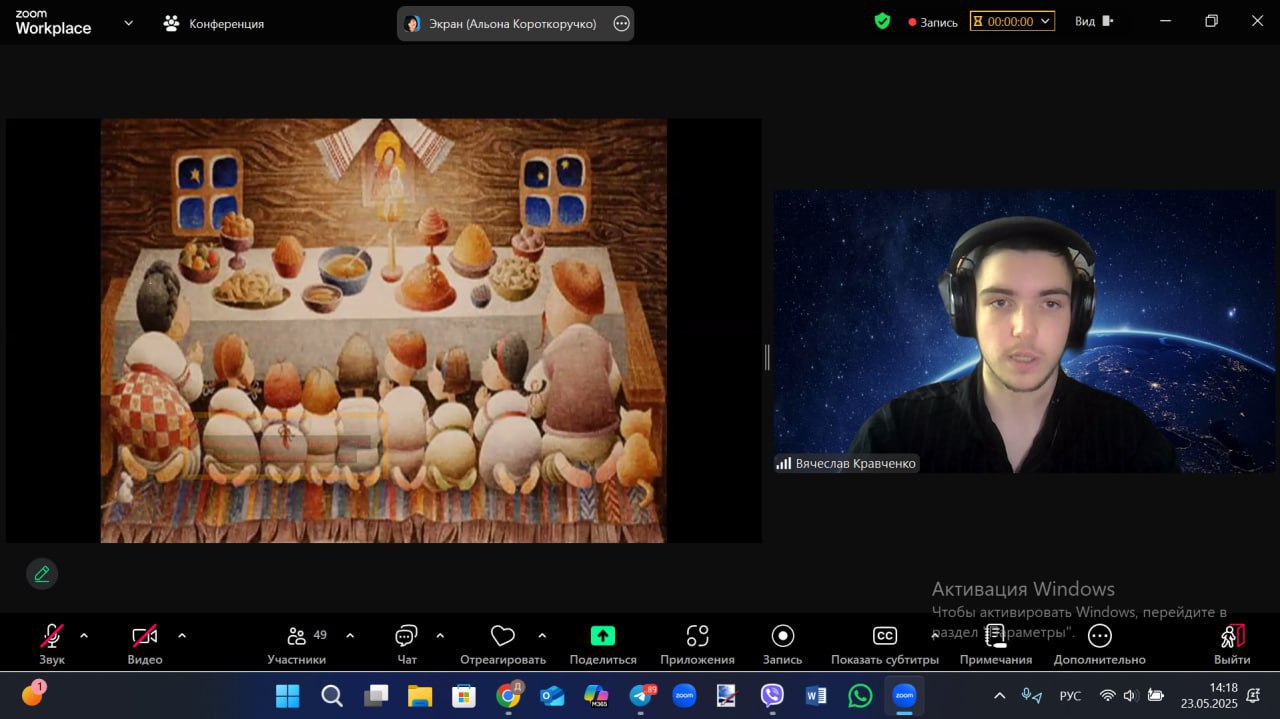Open Microsoft 365 Copilot from the taskbar
1280x719 pixels.
596,695
